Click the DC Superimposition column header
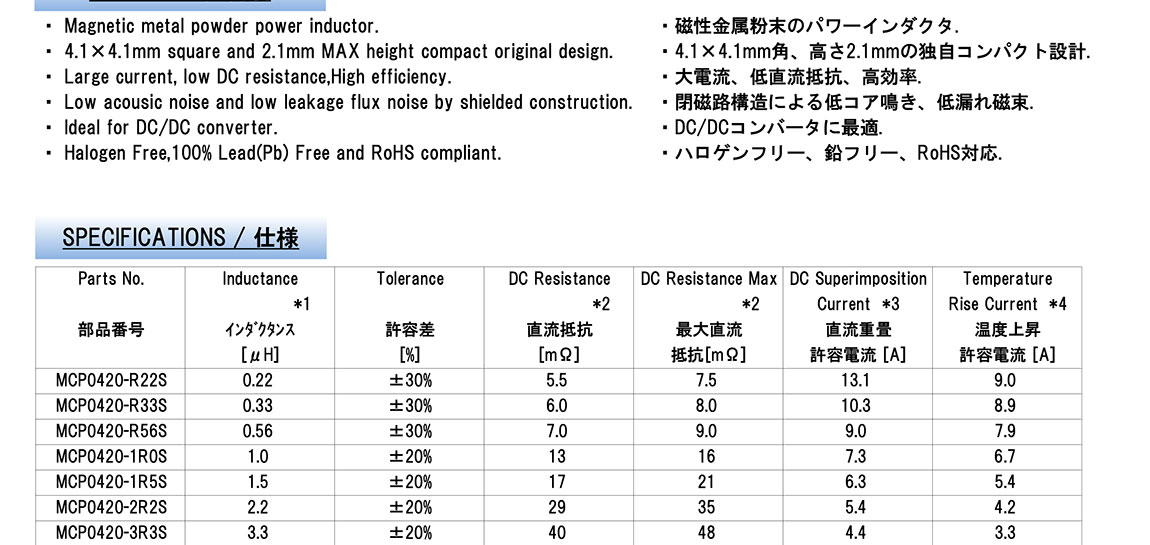 click(858, 279)
